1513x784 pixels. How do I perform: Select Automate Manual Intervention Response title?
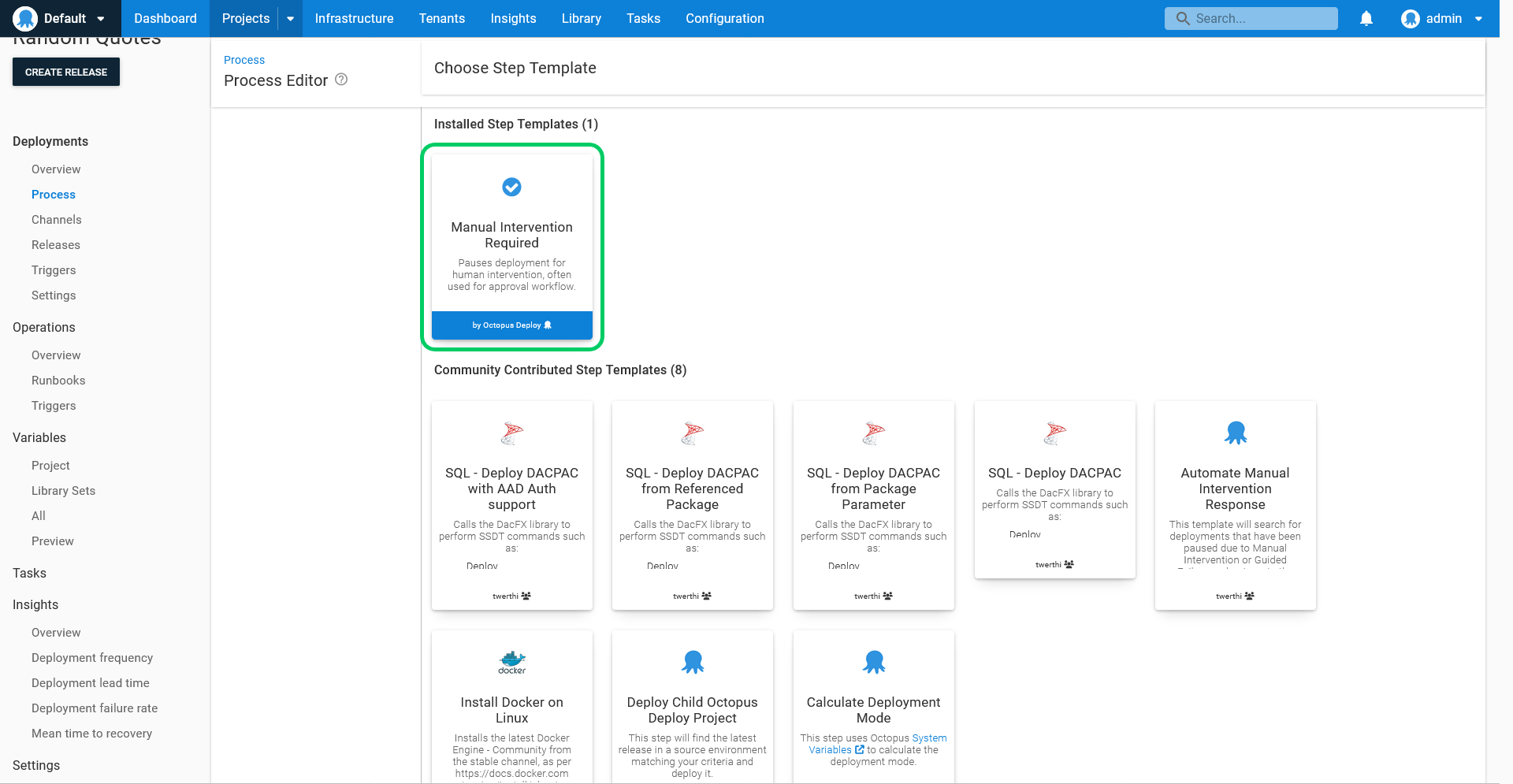point(1236,489)
